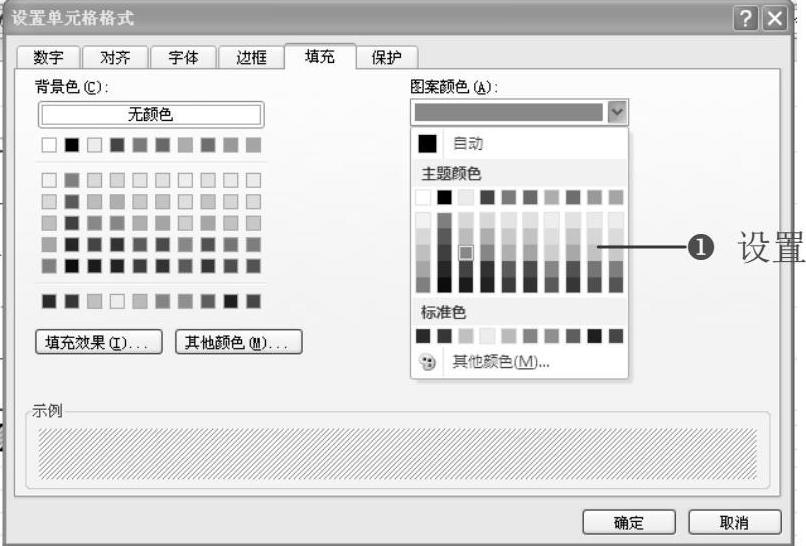Confirm with the 确定 button

click(629, 522)
